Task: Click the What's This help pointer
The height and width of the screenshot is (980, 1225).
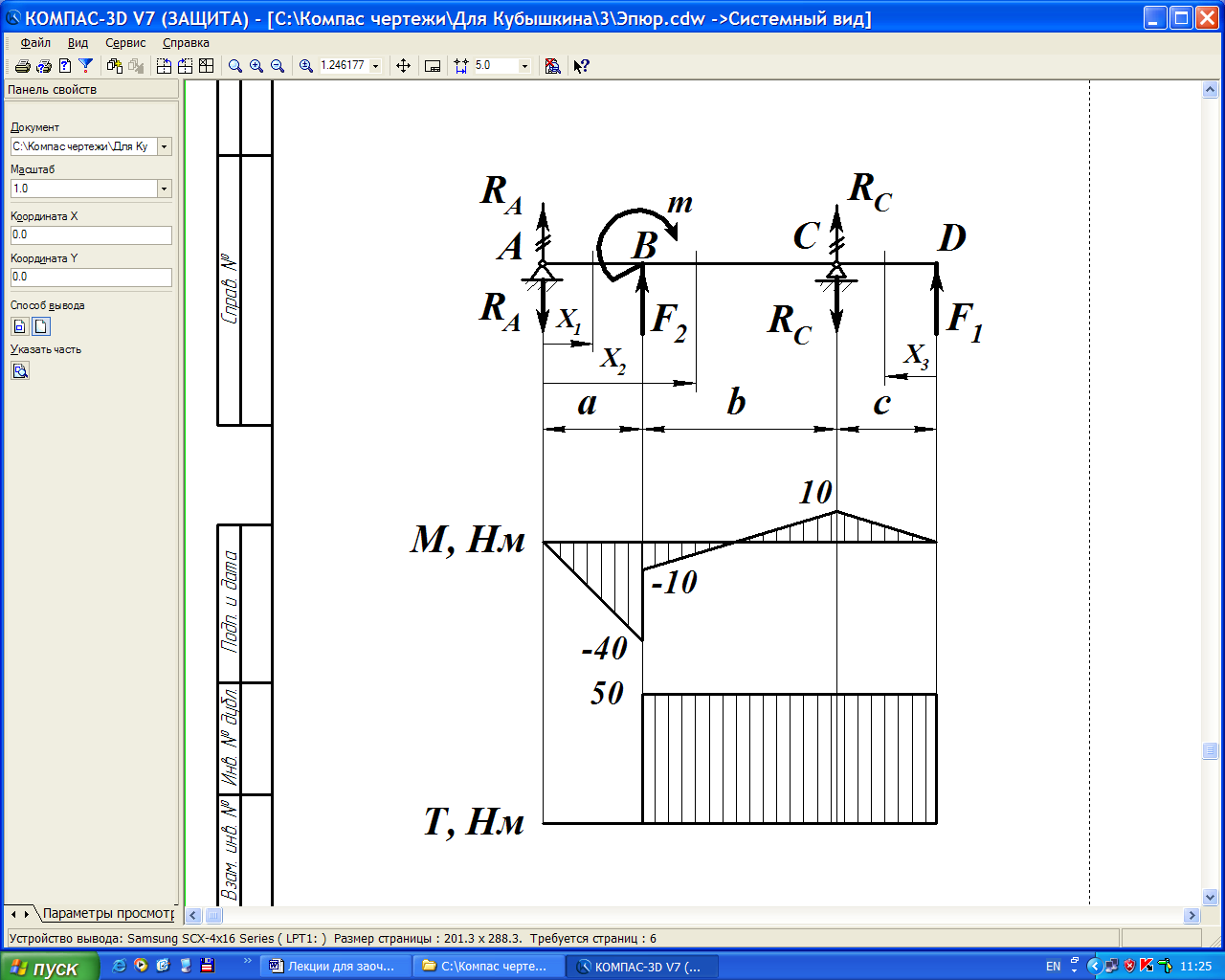Action: pos(581,66)
